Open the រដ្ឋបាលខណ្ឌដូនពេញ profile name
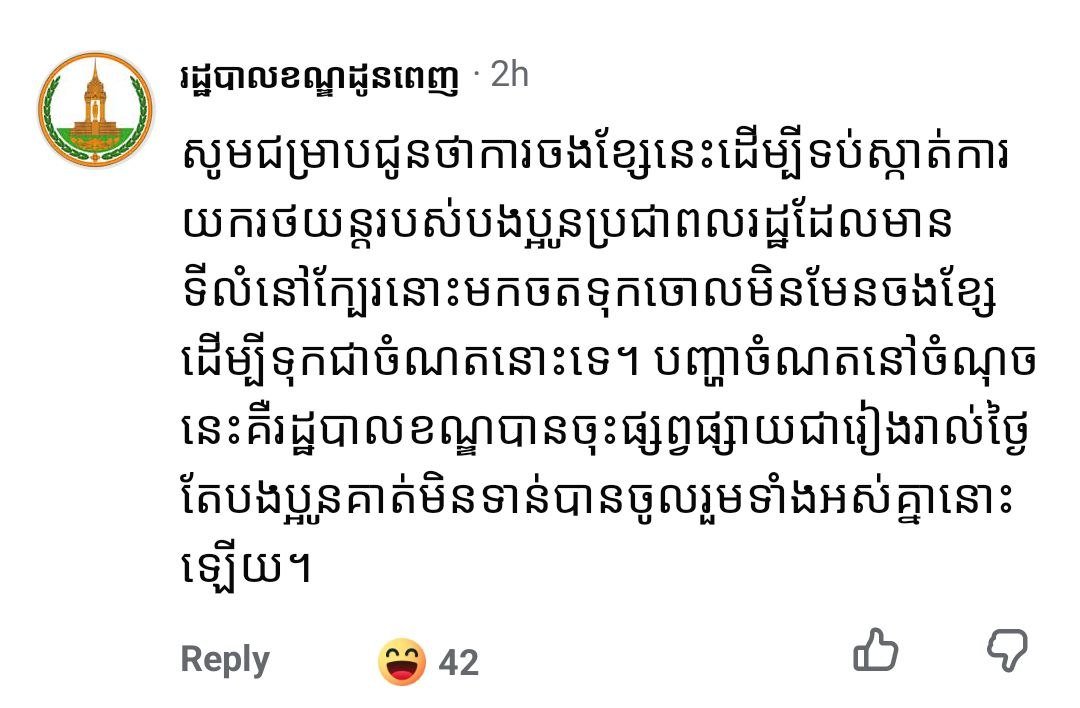Screen dimensions: 1080x708 pyautogui.click(x=320, y=78)
